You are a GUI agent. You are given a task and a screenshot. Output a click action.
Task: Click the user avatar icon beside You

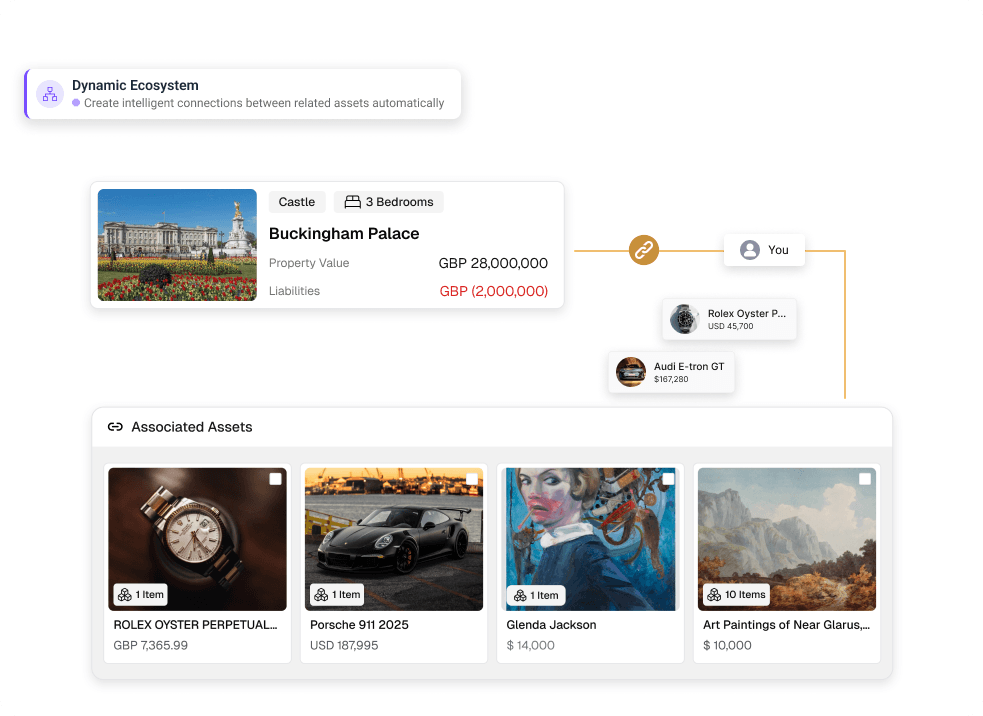coord(750,250)
